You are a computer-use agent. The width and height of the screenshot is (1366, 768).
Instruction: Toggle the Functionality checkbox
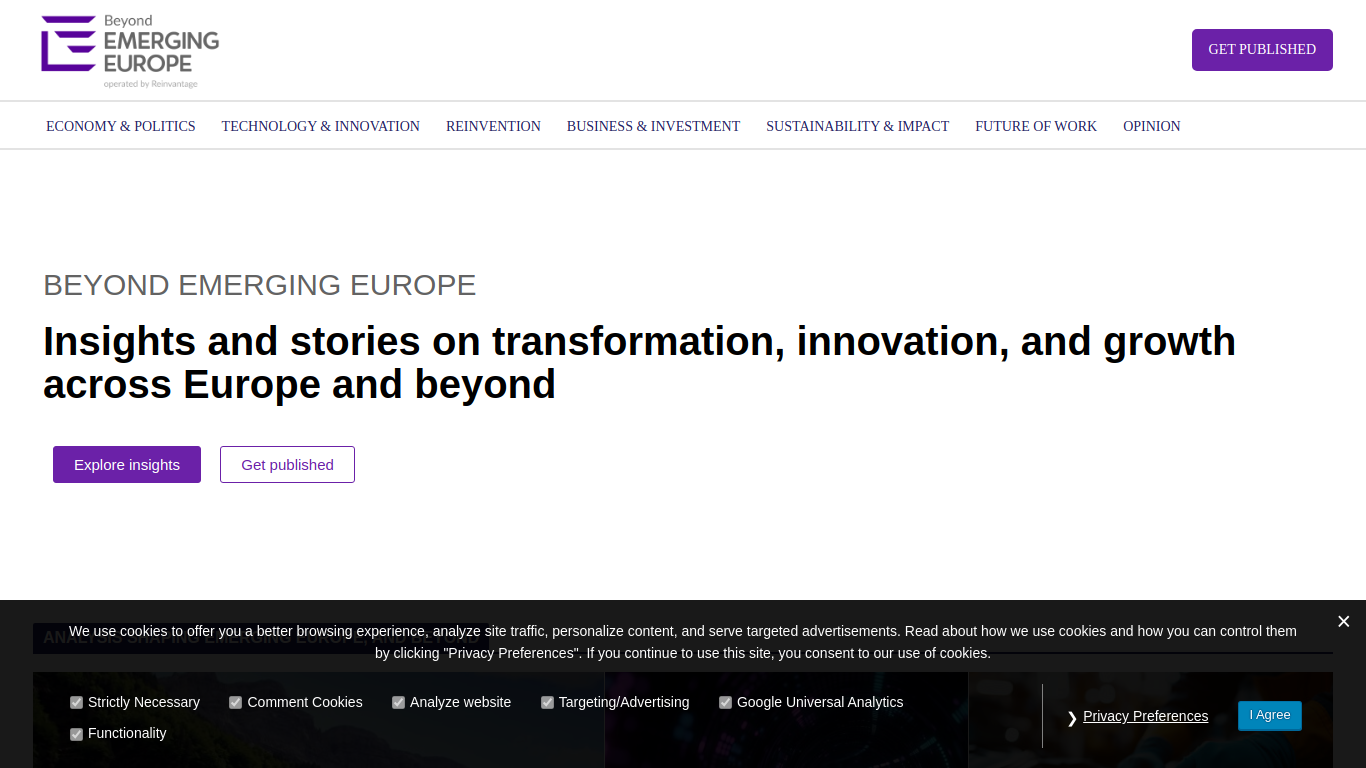click(76, 734)
